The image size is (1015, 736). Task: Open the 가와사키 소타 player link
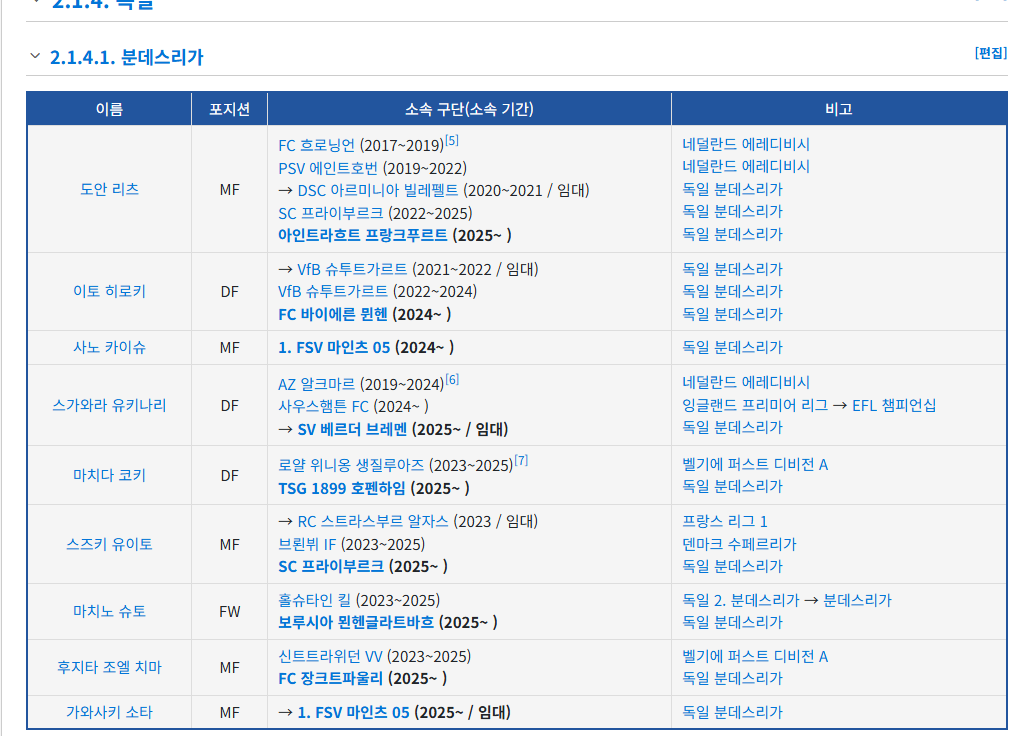point(109,713)
